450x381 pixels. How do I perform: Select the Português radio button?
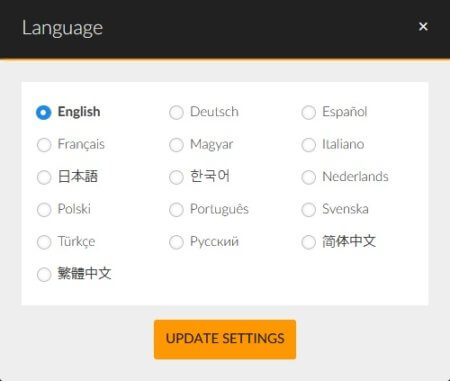click(x=176, y=210)
